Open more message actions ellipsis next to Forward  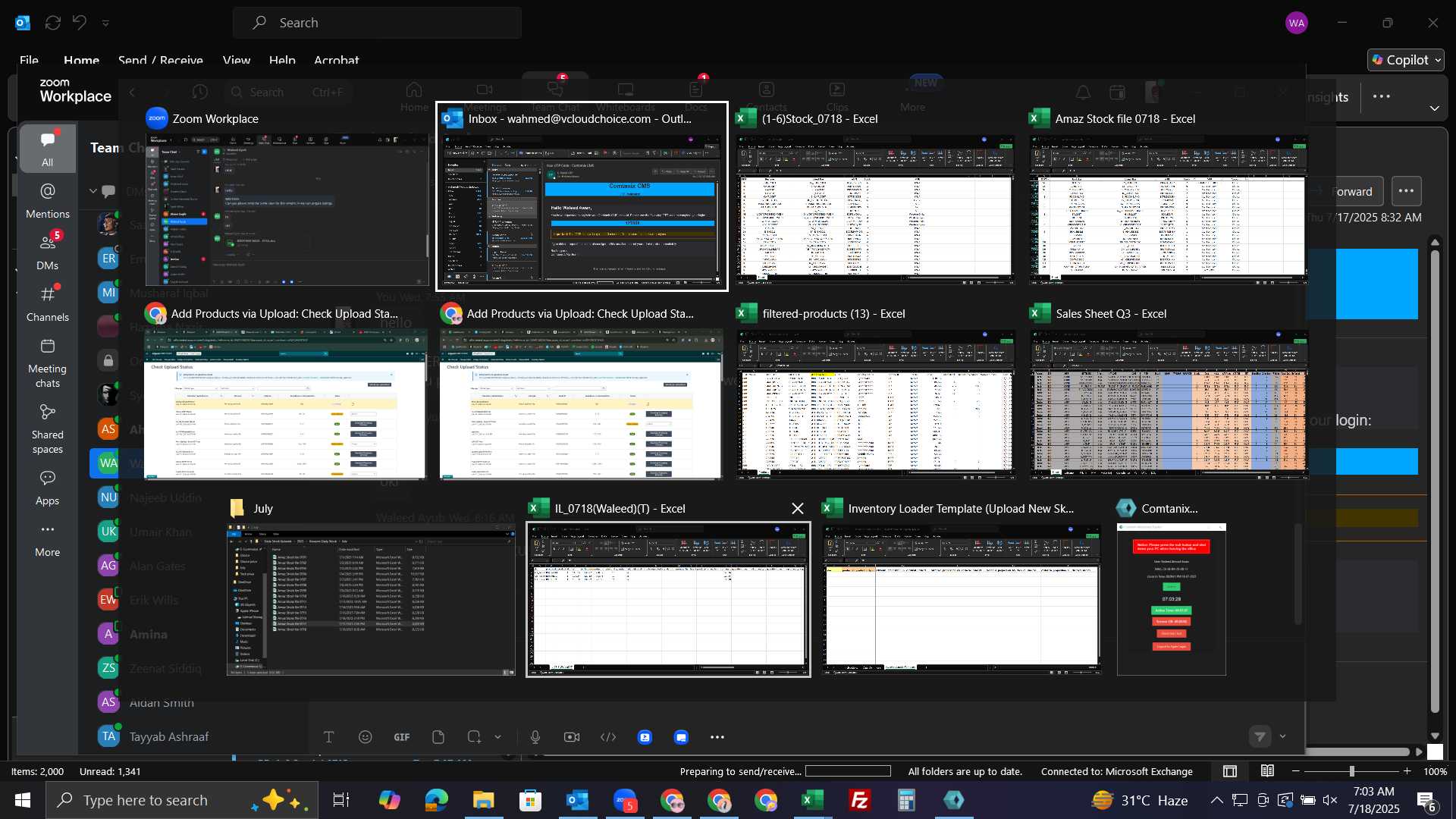1406,192
